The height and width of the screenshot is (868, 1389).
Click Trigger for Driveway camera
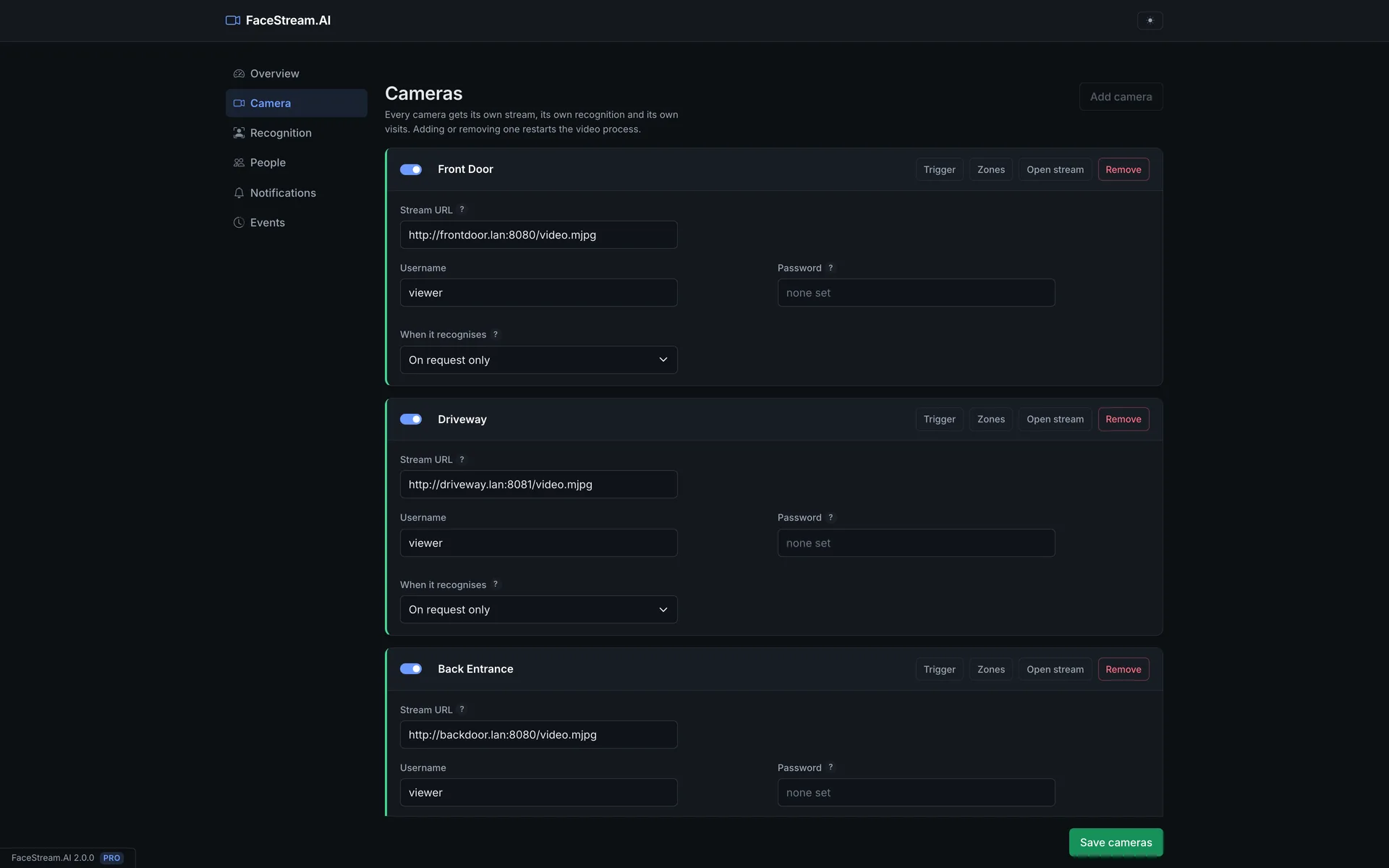tap(939, 420)
